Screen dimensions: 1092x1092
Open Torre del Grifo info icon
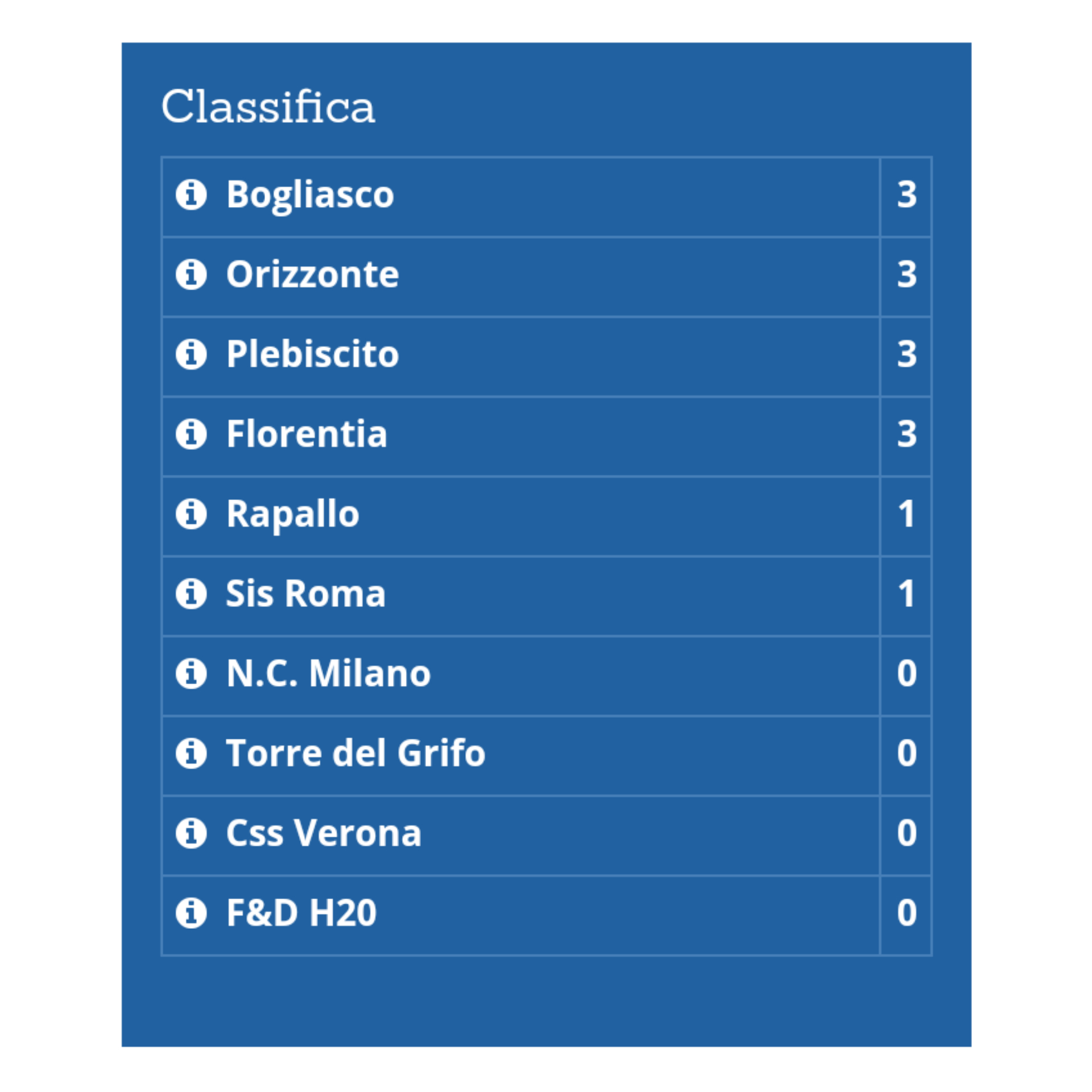pos(191,753)
